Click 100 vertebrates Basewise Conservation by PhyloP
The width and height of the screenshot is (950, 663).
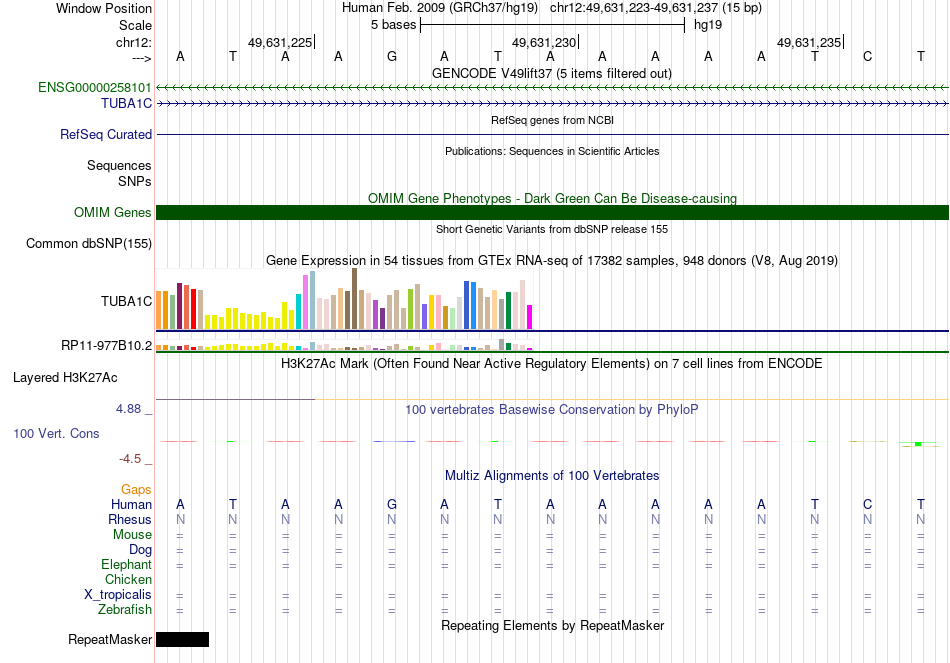pyautogui.click(x=552, y=410)
